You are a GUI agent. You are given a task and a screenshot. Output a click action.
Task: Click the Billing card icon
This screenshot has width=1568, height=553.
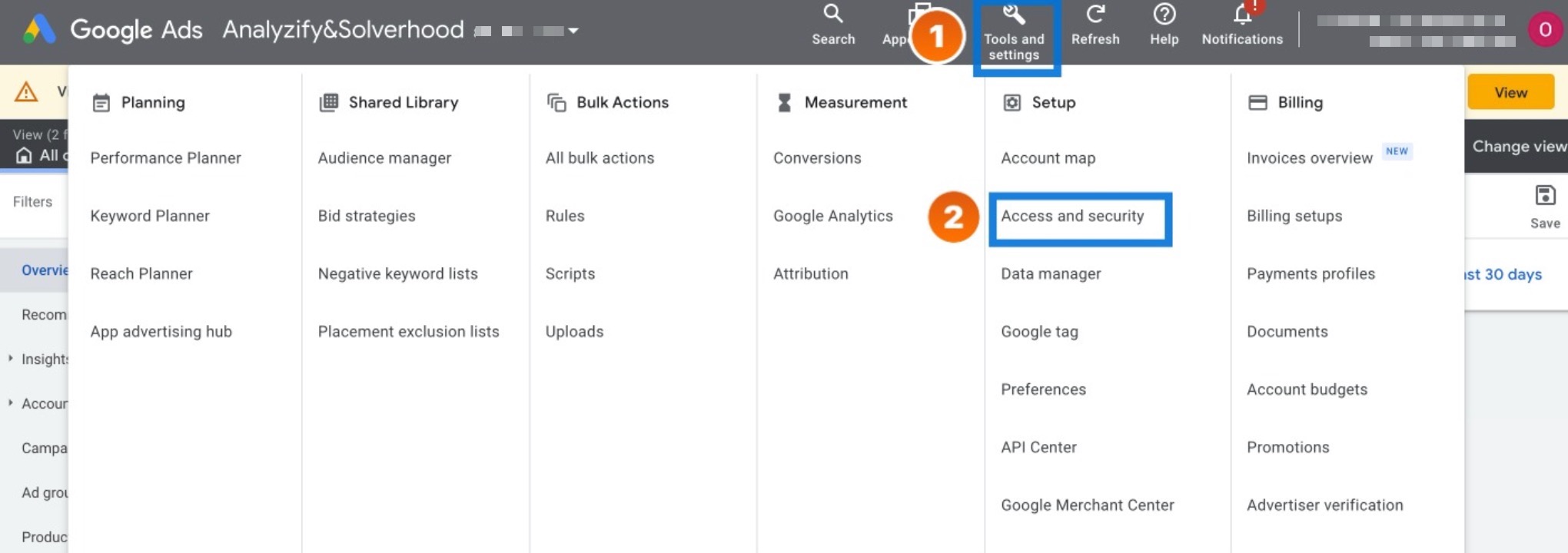(x=1257, y=102)
